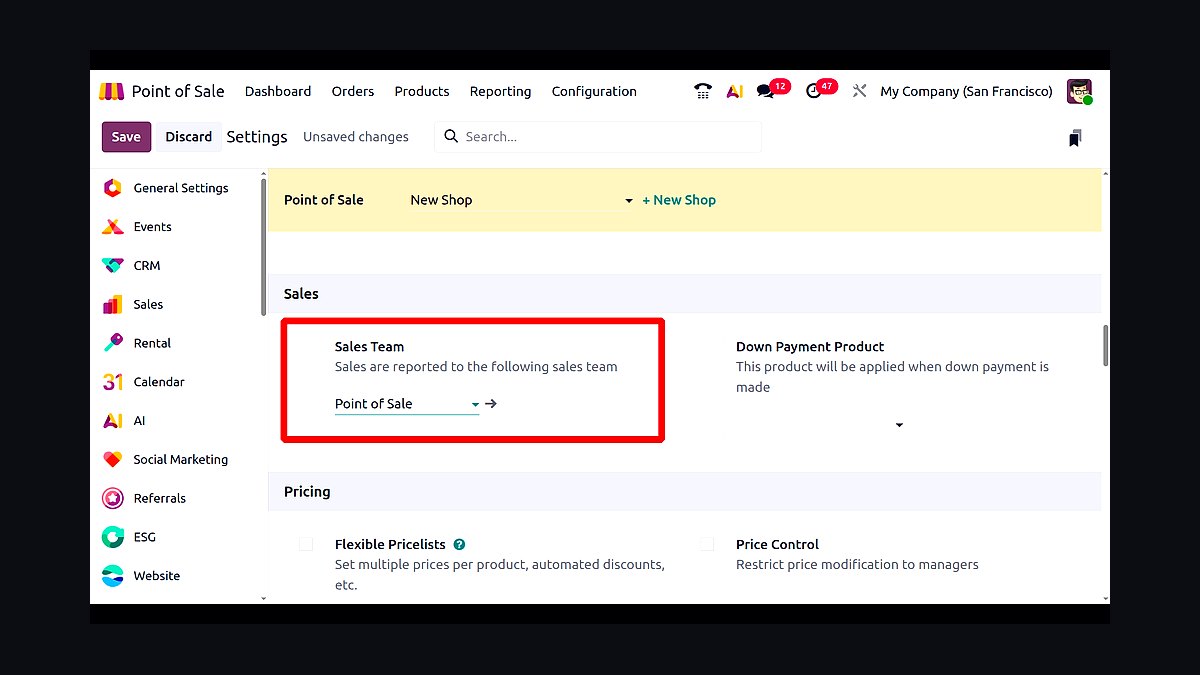Click the + New Shop link
Viewport: 1200px width, 675px height.
[x=679, y=200]
